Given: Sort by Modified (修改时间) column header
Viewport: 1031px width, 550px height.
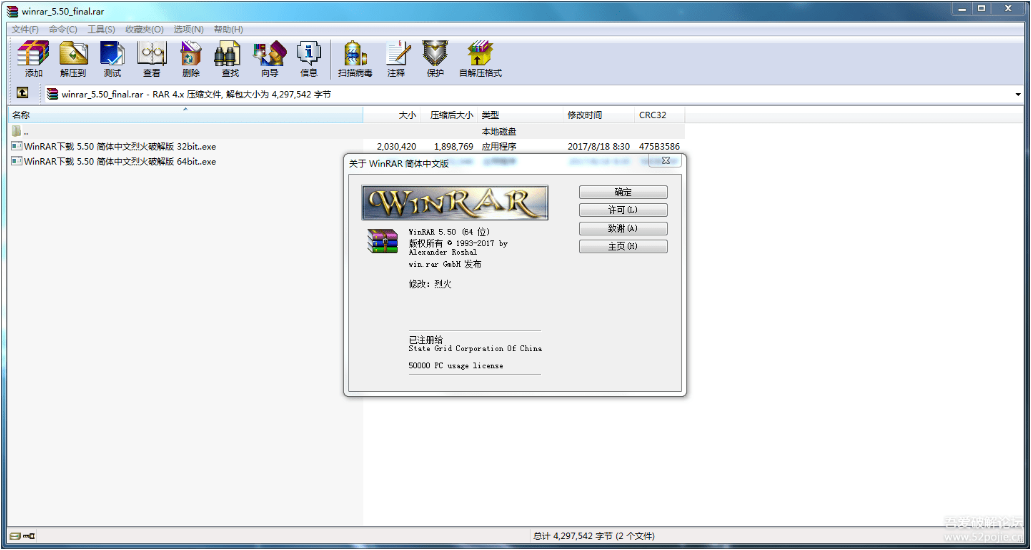Looking at the screenshot, I should coord(600,115).
